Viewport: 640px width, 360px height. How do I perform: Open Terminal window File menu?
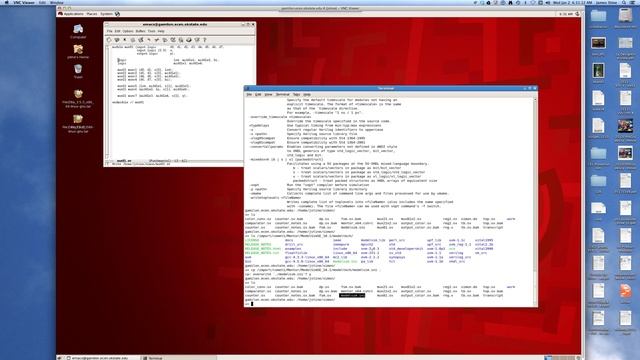tap(249, 94)
